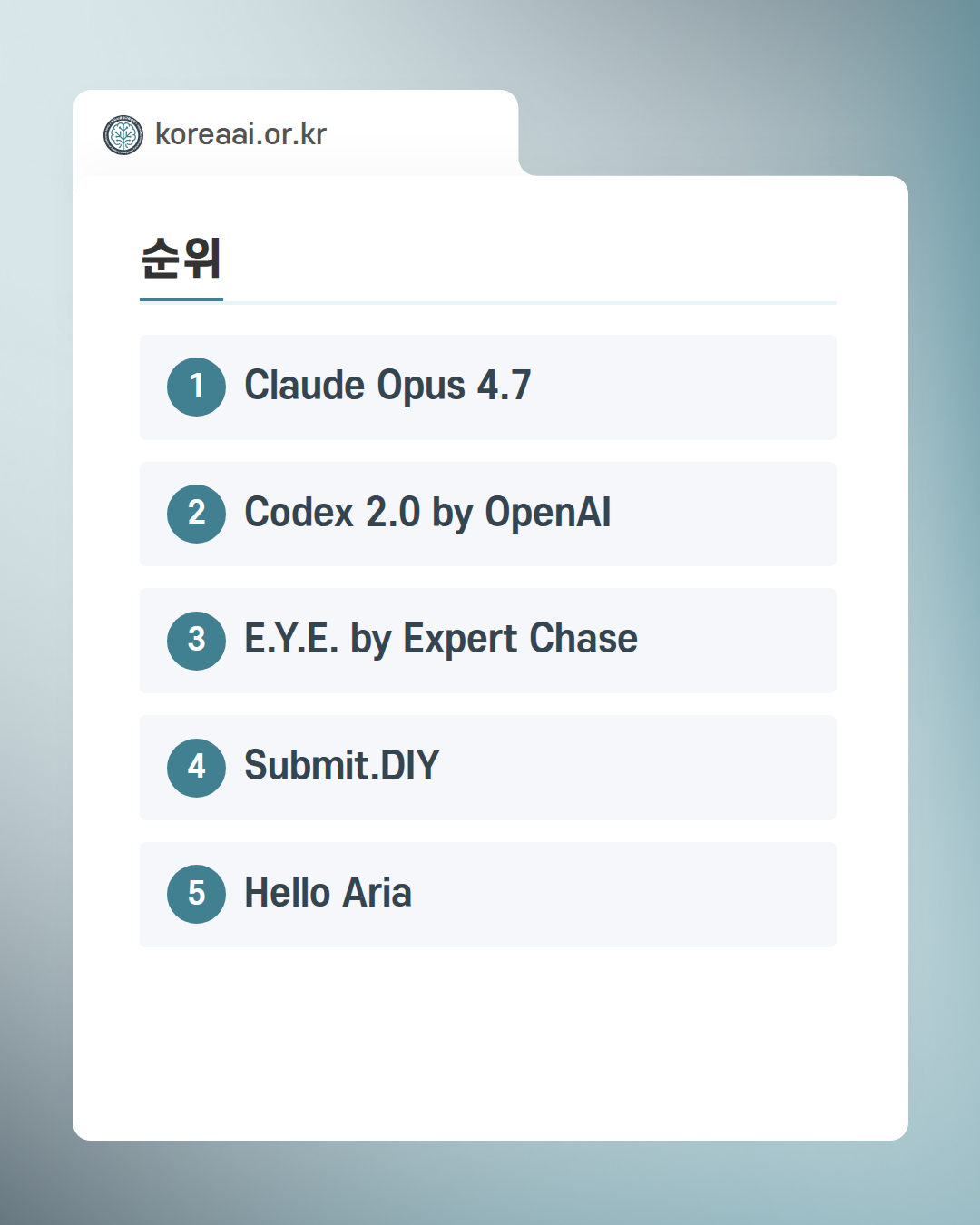Click the teal underline beneath 순위
This screenshot has height=1225, width=980.
181,299
